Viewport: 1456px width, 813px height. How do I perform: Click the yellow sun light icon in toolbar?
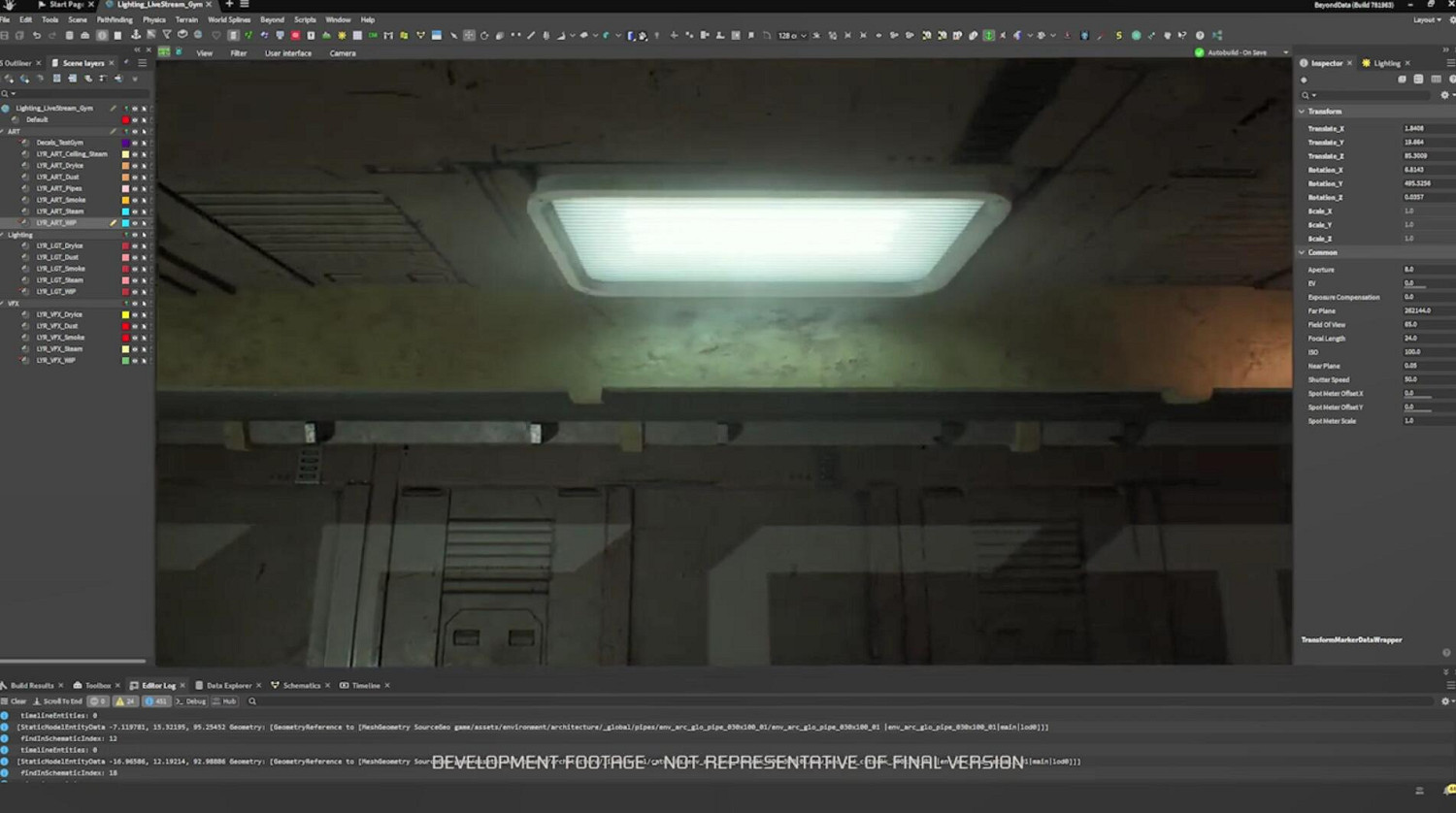[x=342, y=36]
